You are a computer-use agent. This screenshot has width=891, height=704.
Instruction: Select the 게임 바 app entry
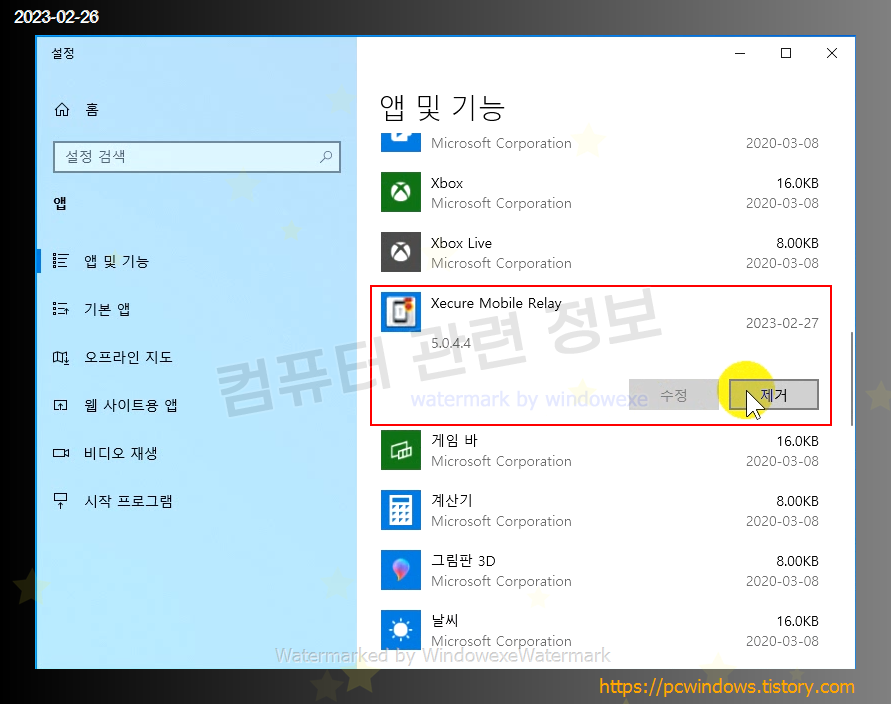[599, 450]
